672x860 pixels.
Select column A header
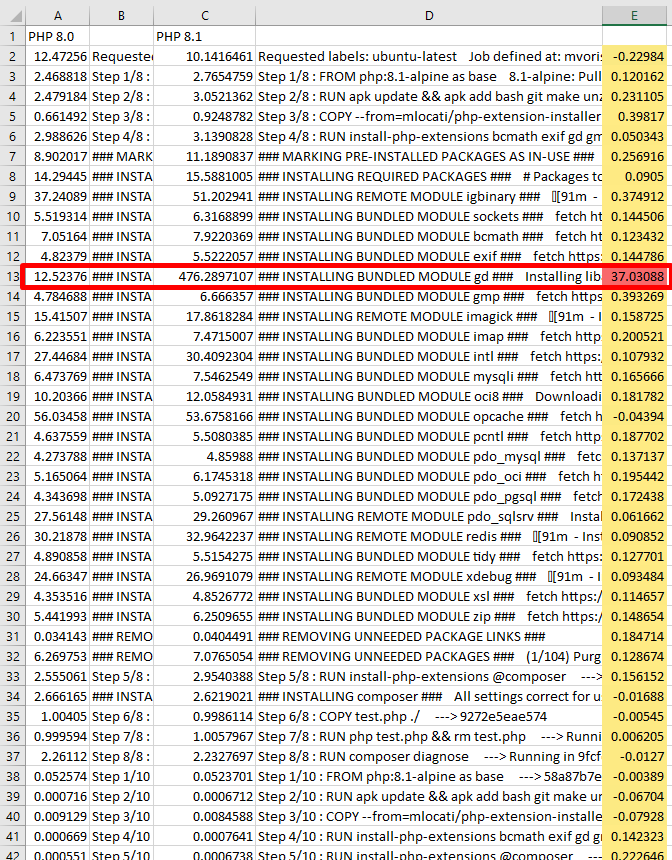click(58, 16)
